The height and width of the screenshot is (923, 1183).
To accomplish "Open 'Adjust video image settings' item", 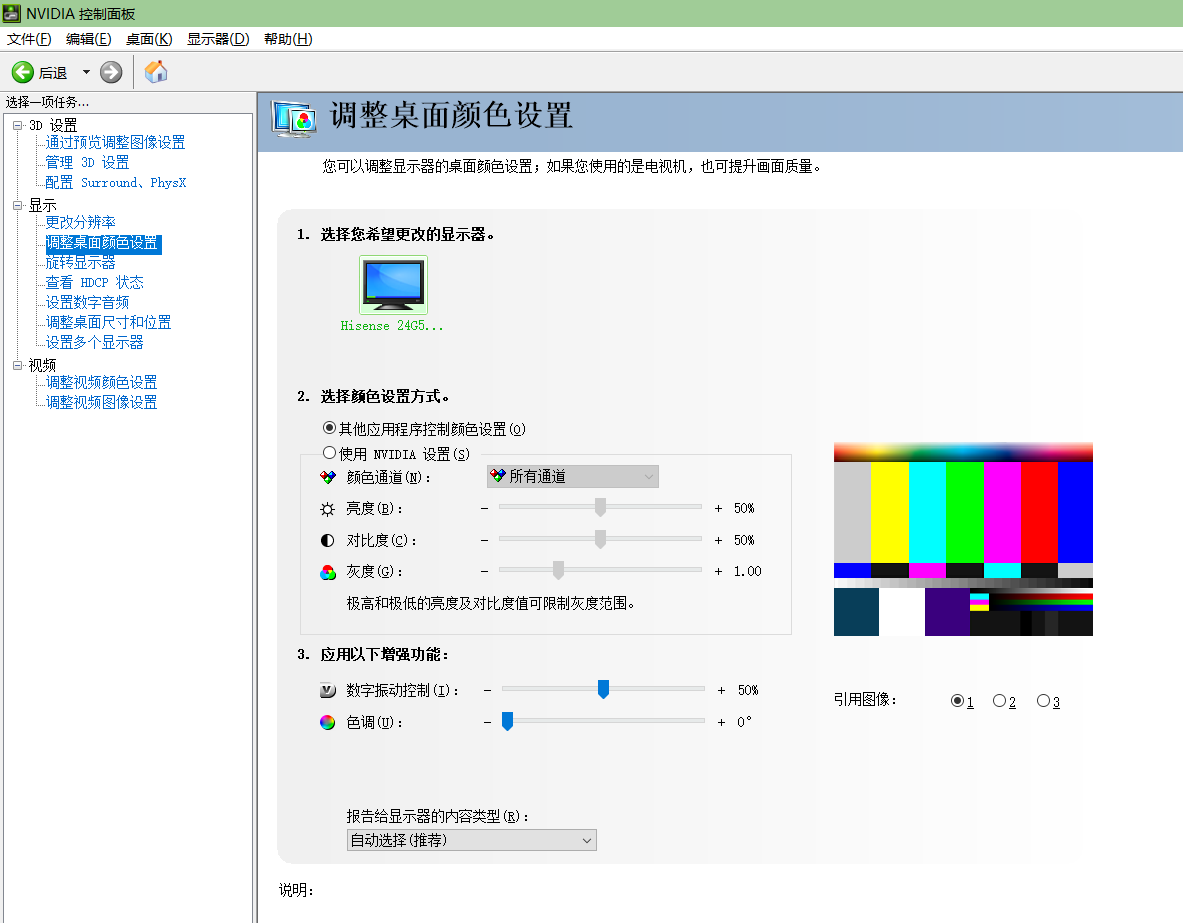I will tap(101, 402).
